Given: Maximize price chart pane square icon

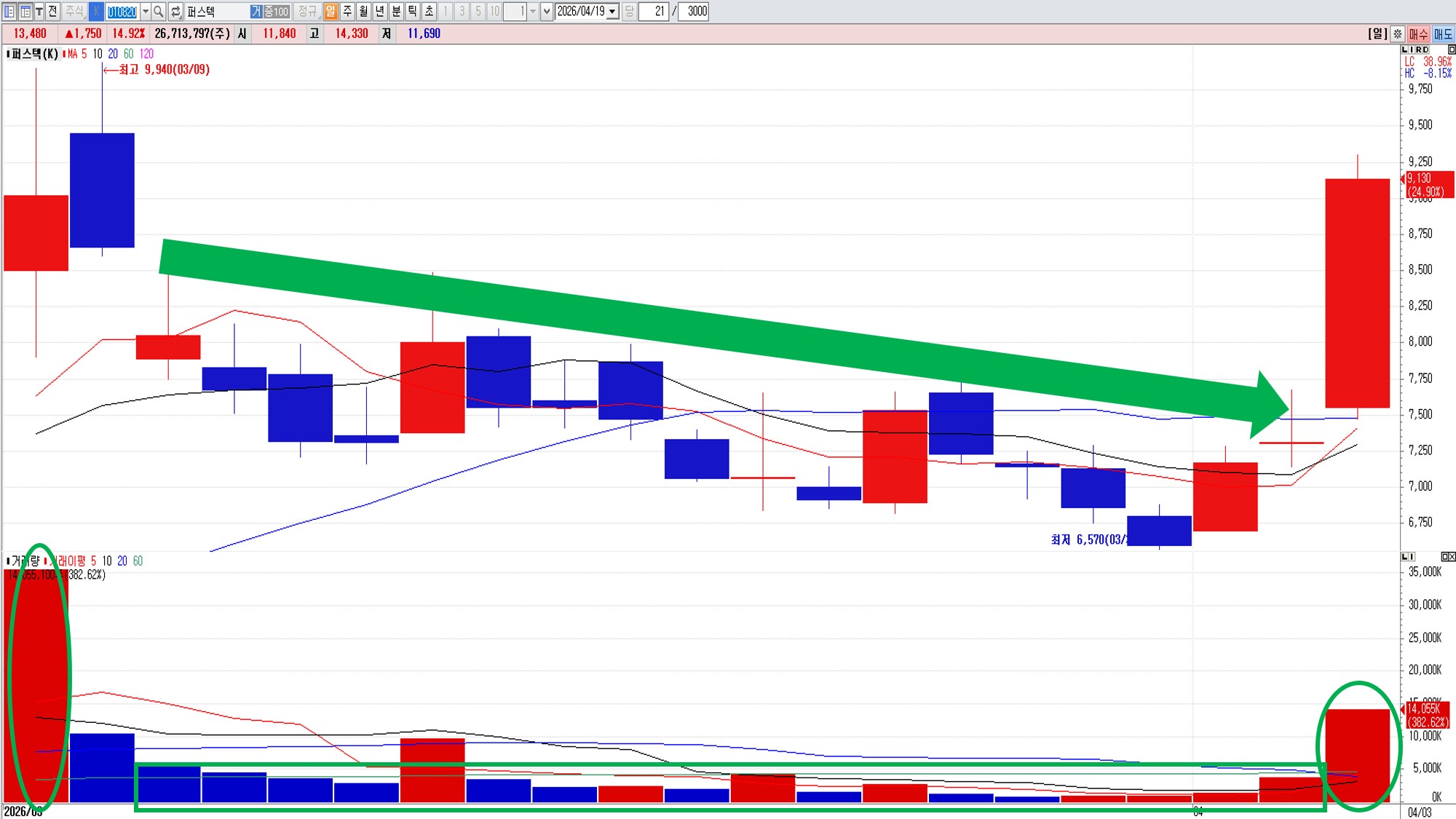Looking at the screenshot, I should point(1451,50).
